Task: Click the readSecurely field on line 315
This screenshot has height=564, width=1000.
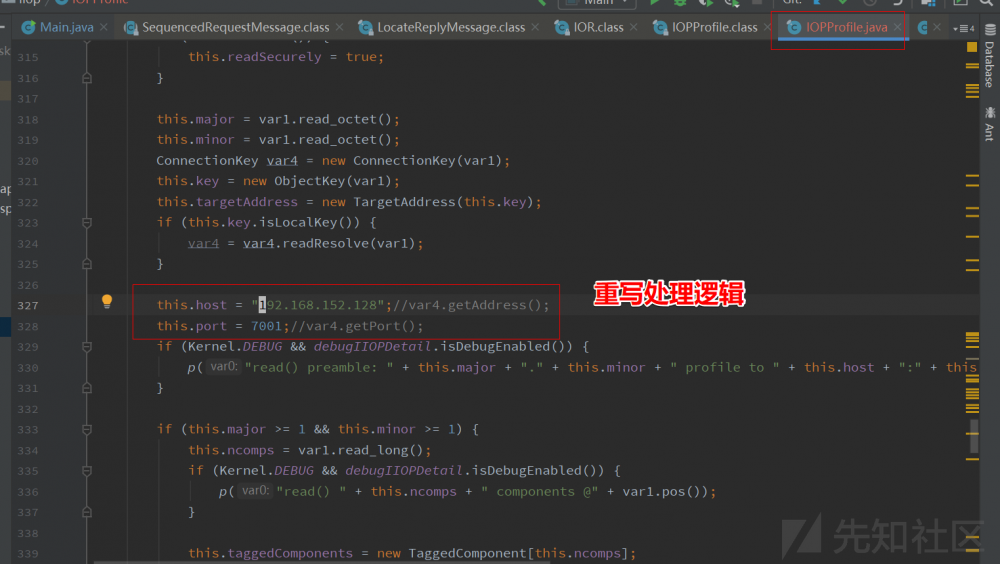Action: point(274,57)
